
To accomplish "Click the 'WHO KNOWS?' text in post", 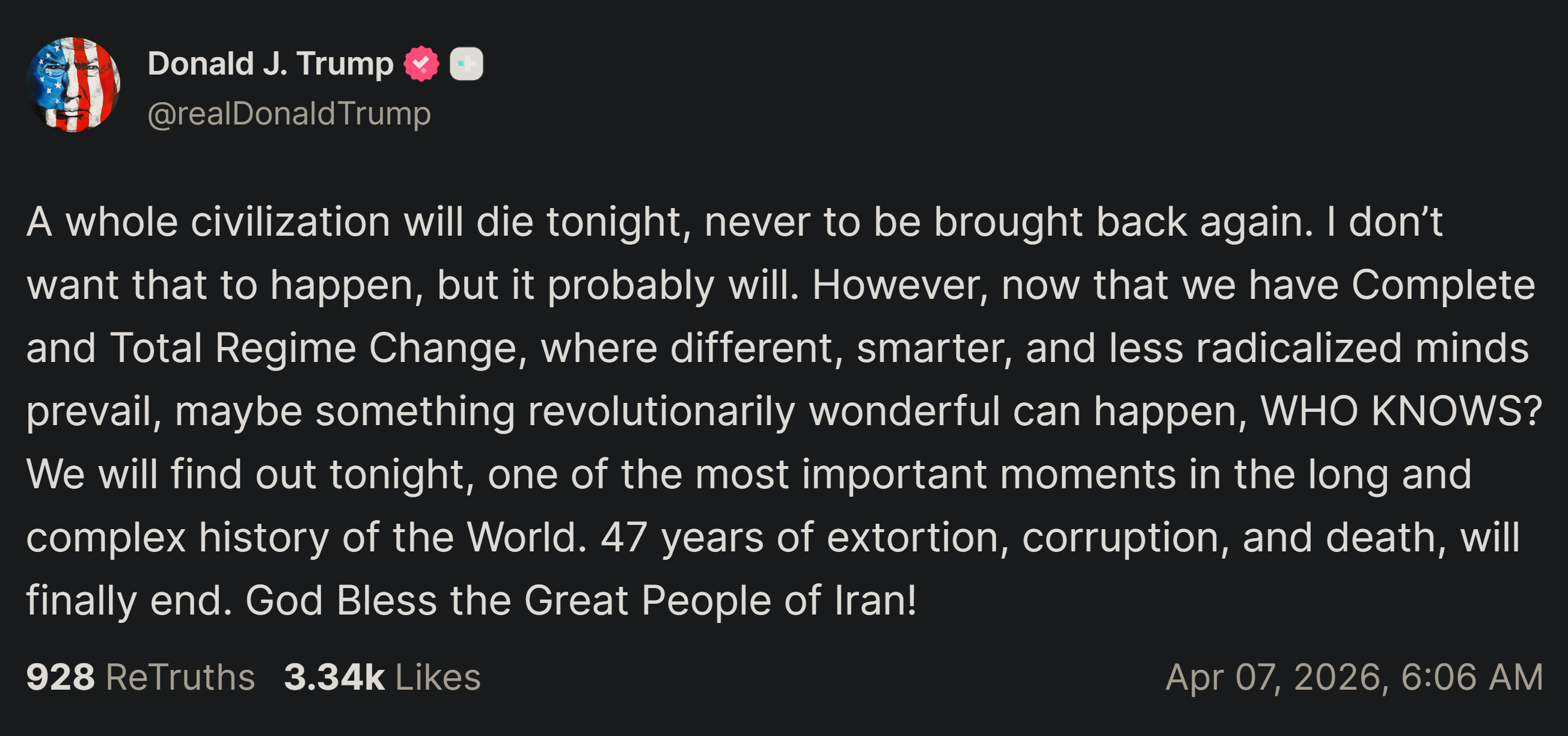I will [1401, 411].
